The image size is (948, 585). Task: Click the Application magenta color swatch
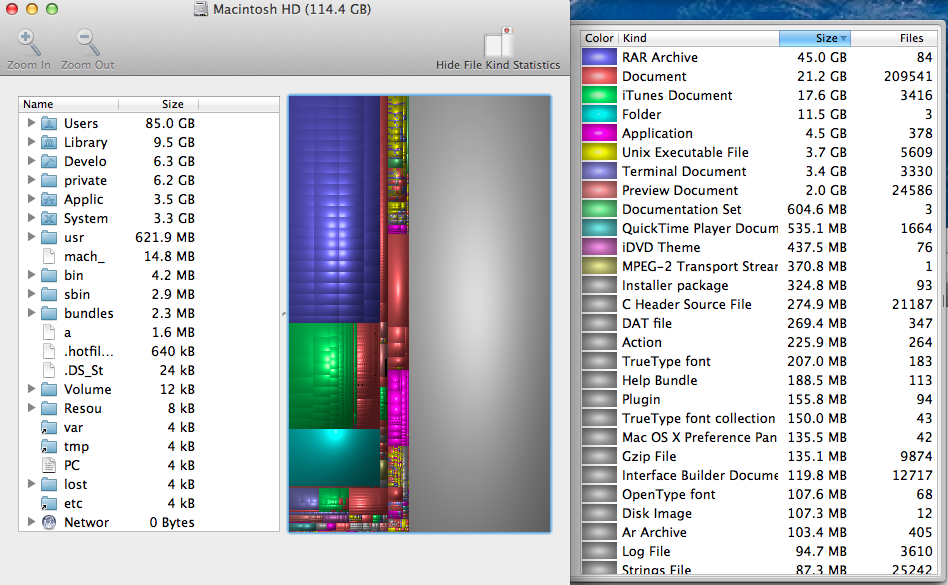point(599,133)
